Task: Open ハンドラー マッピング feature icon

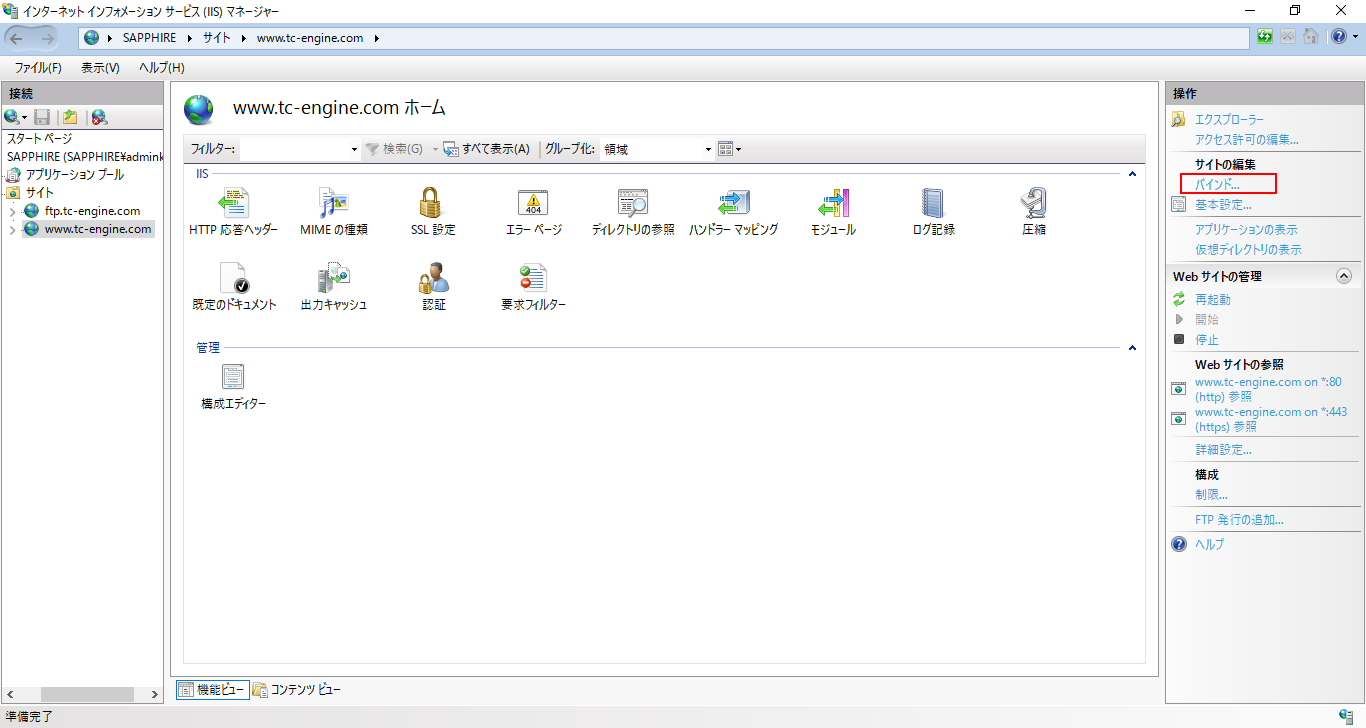Action: [733, 203]
